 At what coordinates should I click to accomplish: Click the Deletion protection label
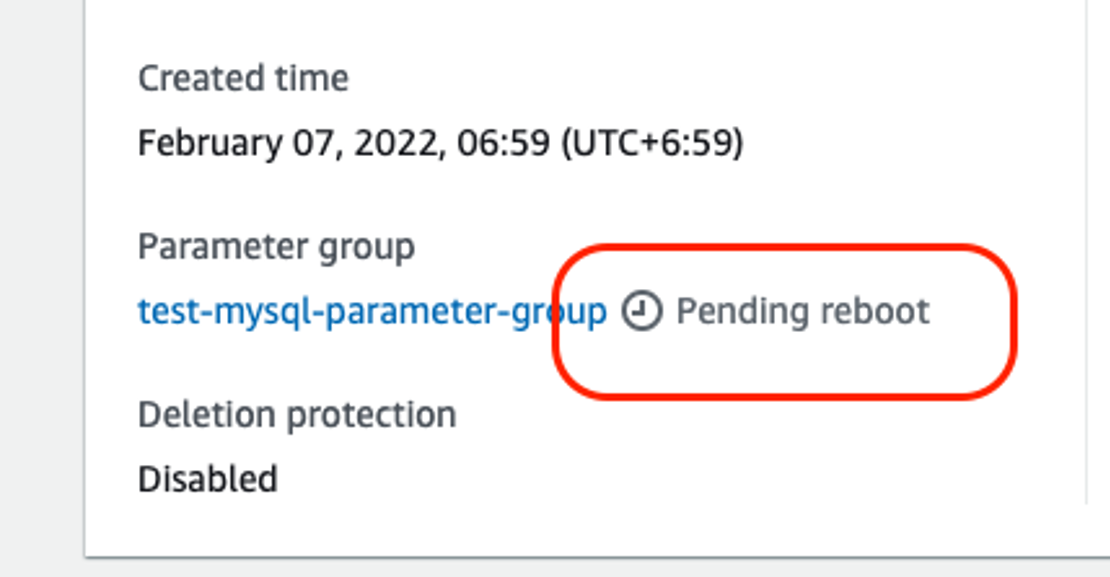[297, 414]
